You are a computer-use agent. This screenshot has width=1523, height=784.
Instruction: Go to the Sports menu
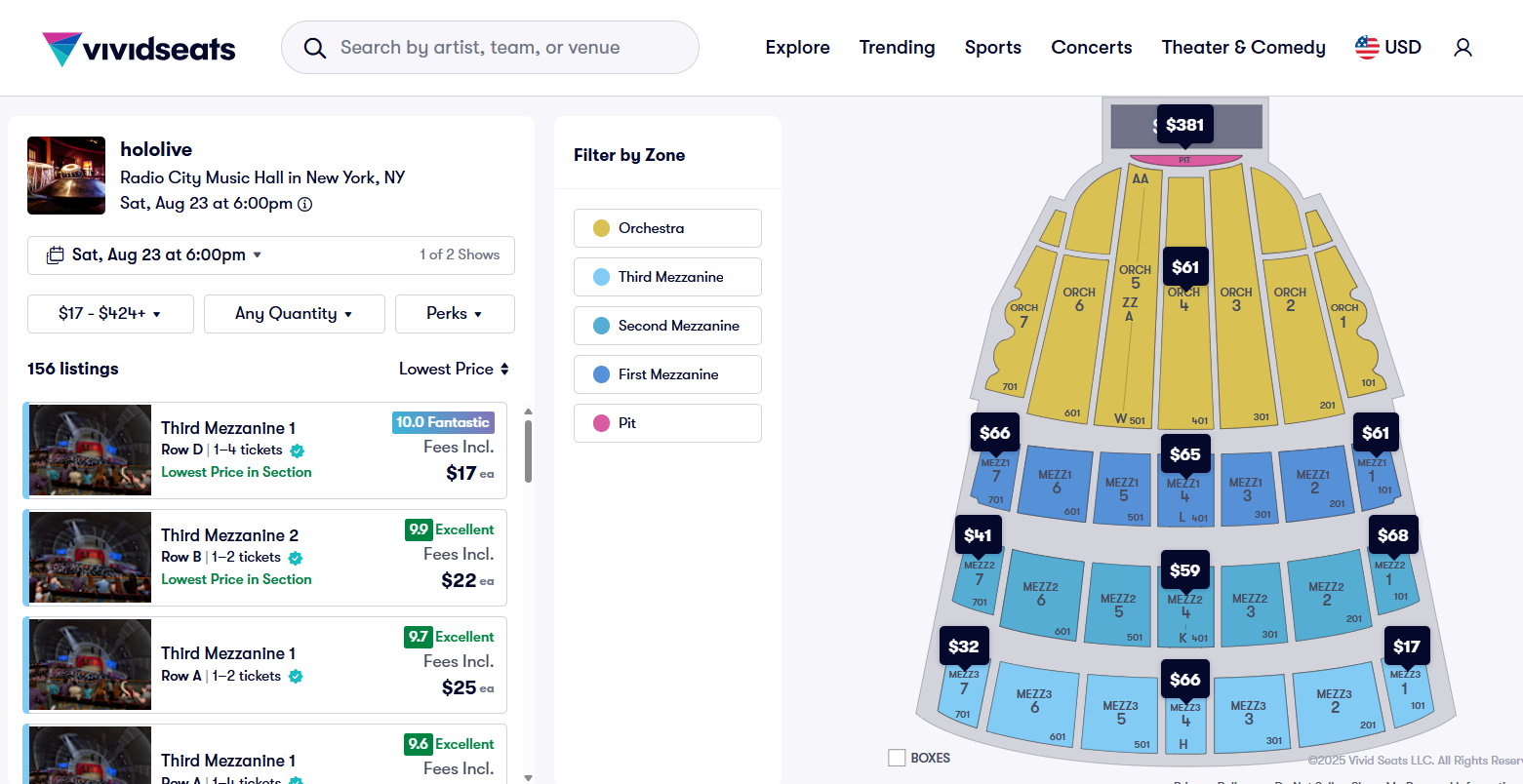[992, 48]
